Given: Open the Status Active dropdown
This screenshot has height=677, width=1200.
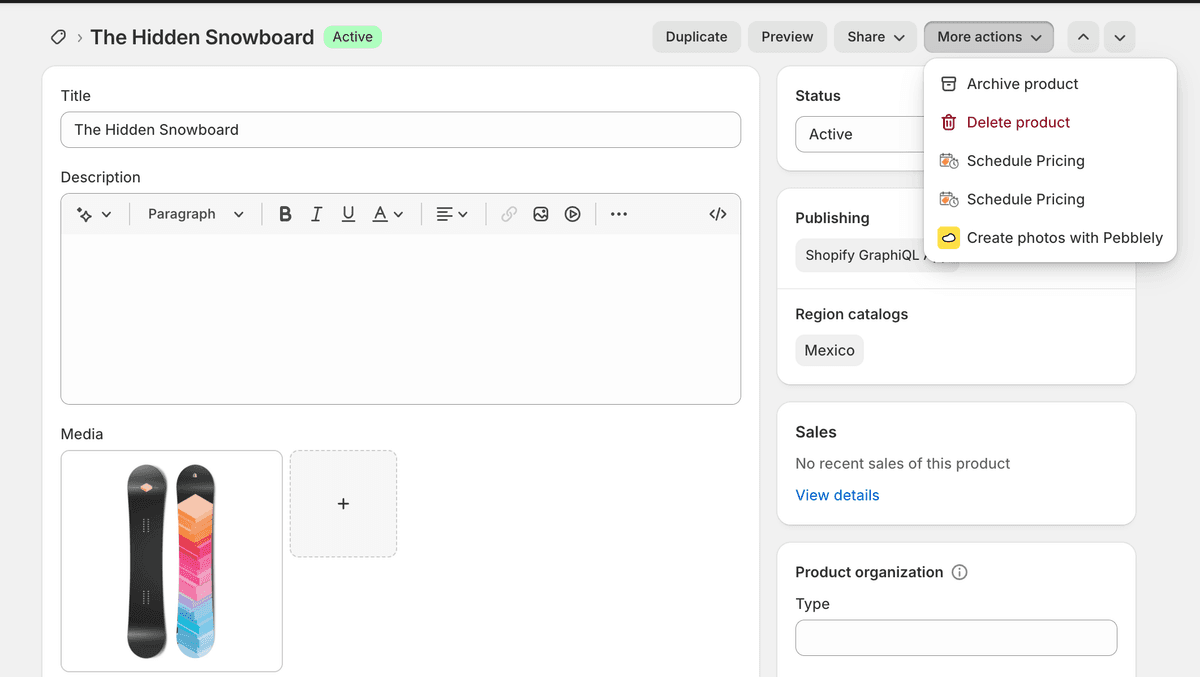Looking at the screenshot, I should [861, 134].
